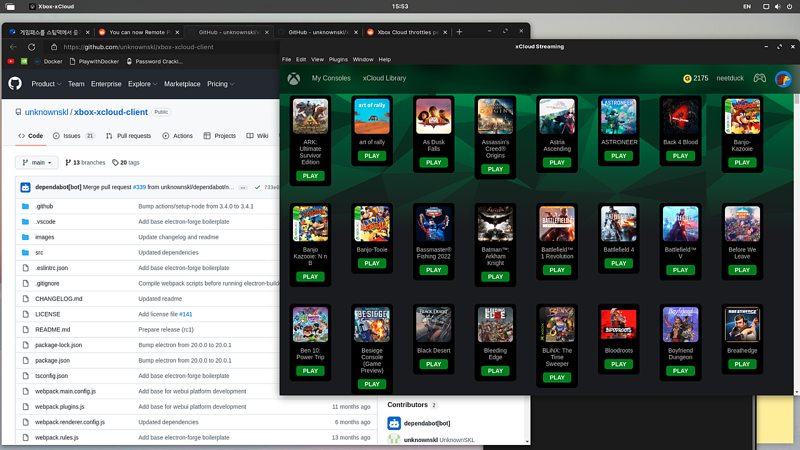Image resolution: width=800 pixels, height=450 pixels.
Task: Play Breathedge
Action: point(742,364)
